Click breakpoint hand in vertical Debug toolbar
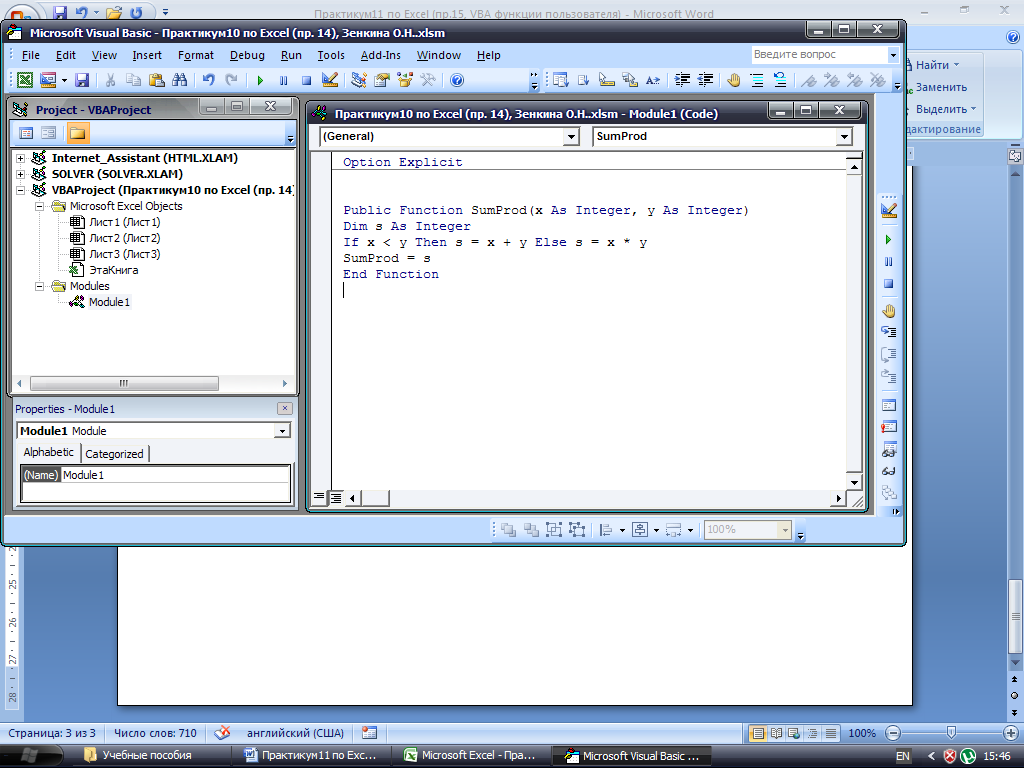The width and height of the screenshot is (1024, 768). coord(889,311)
